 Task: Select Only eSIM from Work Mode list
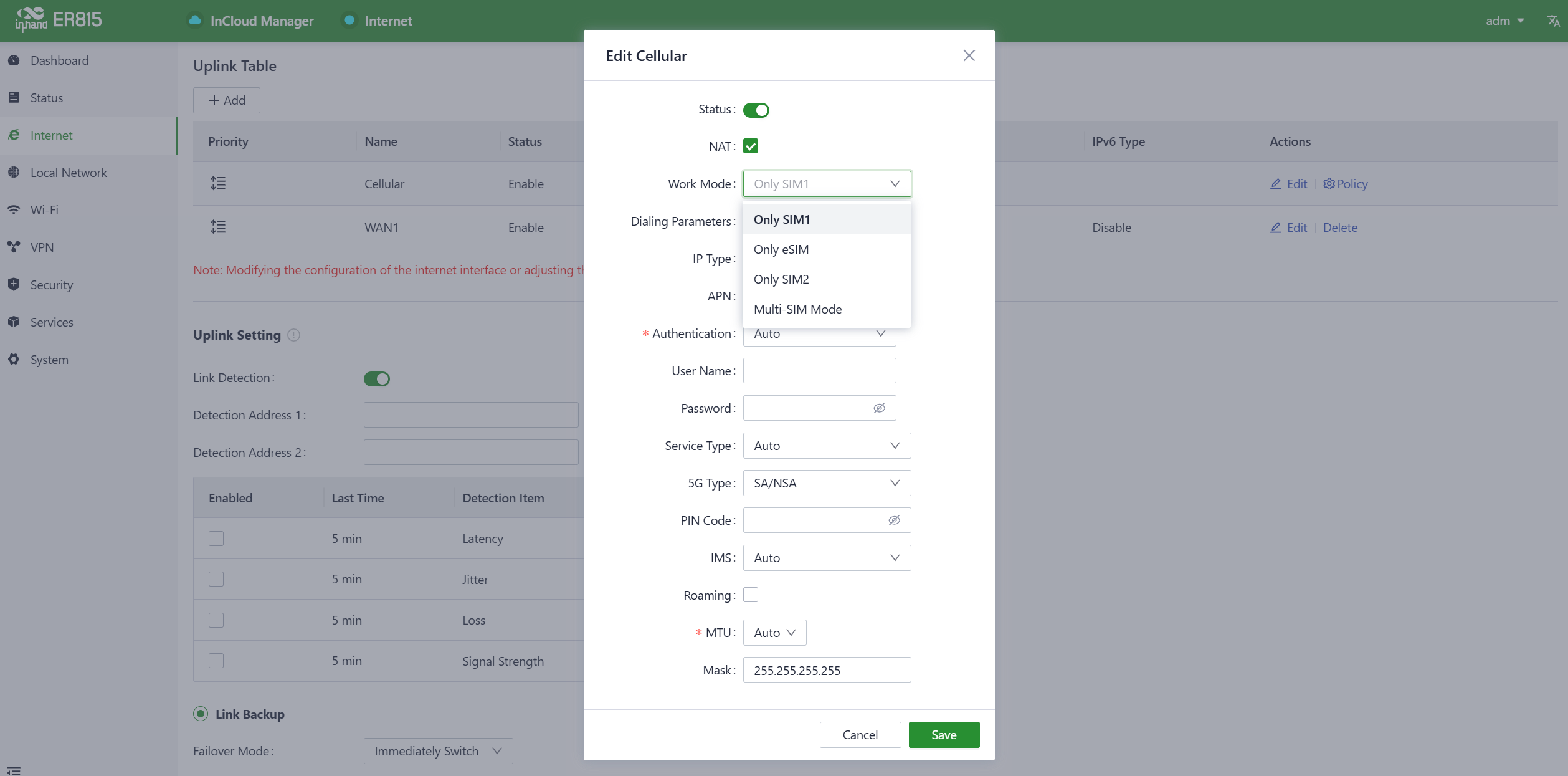(x=781, y=249)
